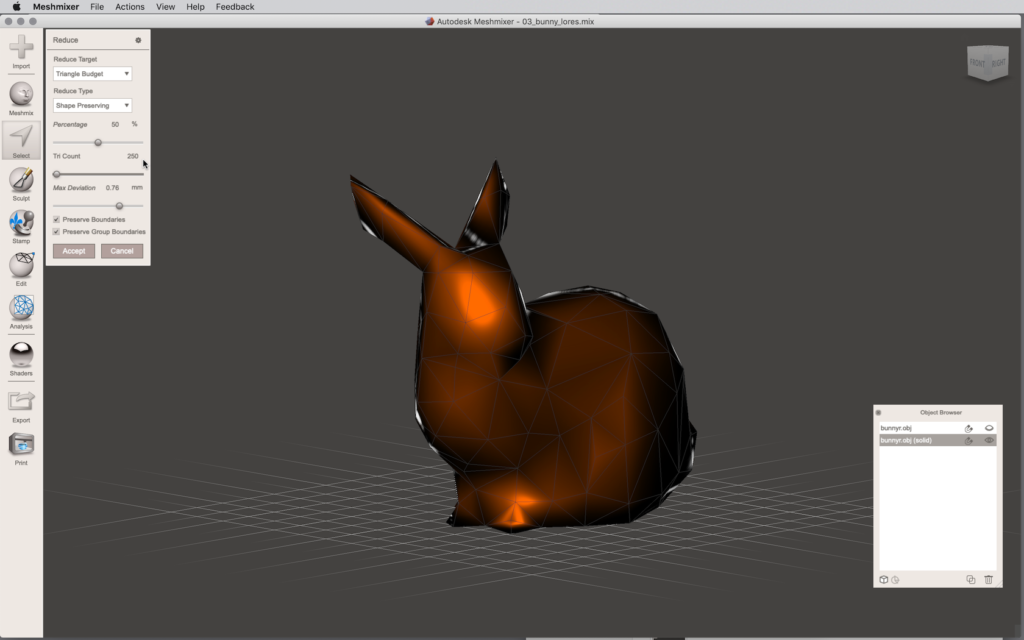Open the Stamp tool

click(21, 223)
